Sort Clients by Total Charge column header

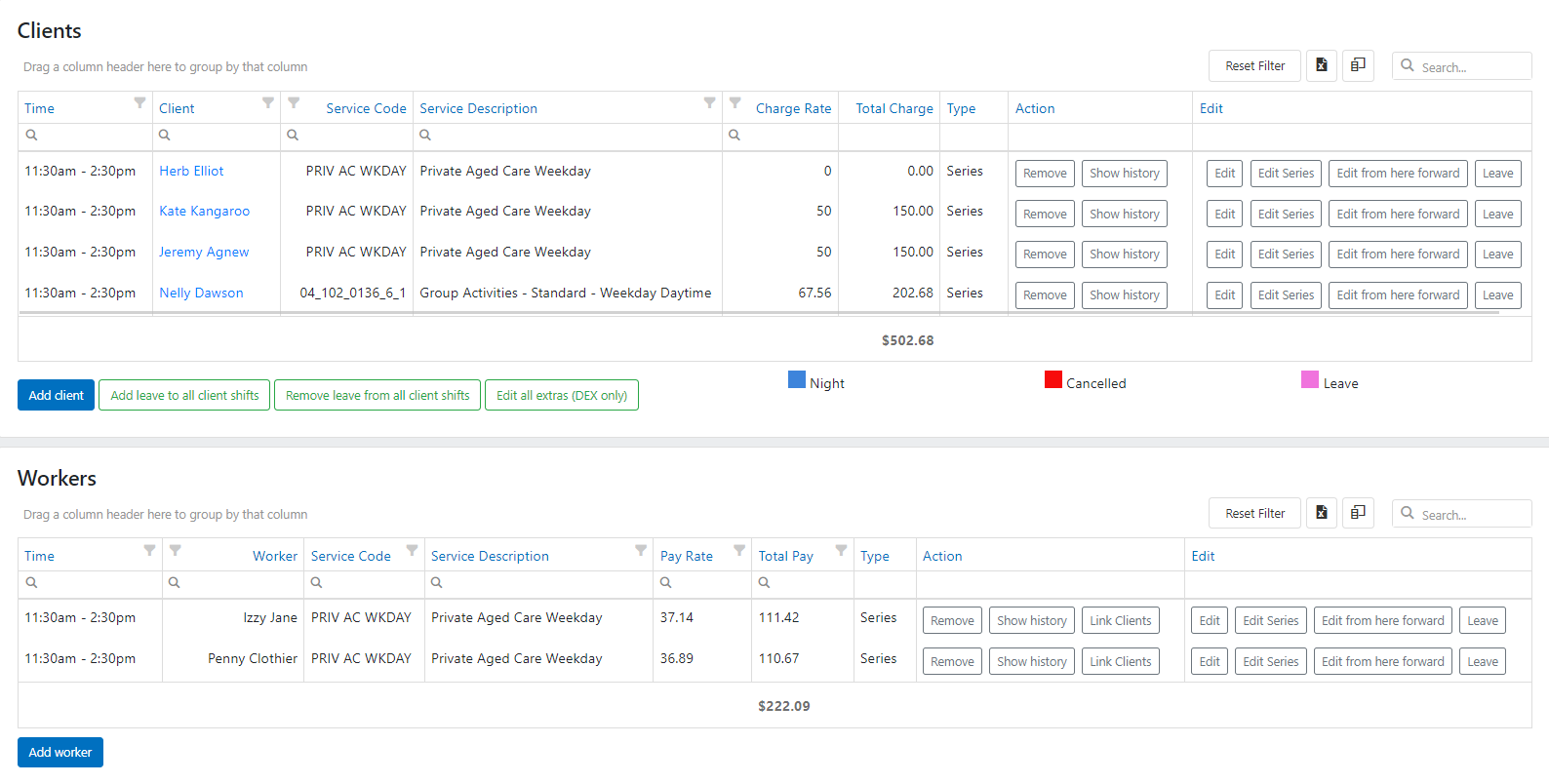tap(894, 108)
